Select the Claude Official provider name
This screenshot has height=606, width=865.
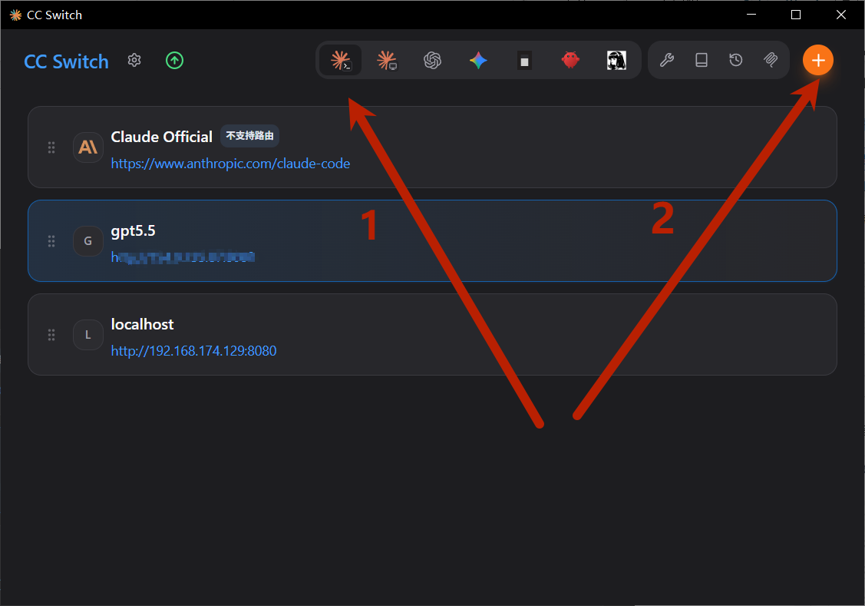tap(162, 137)
